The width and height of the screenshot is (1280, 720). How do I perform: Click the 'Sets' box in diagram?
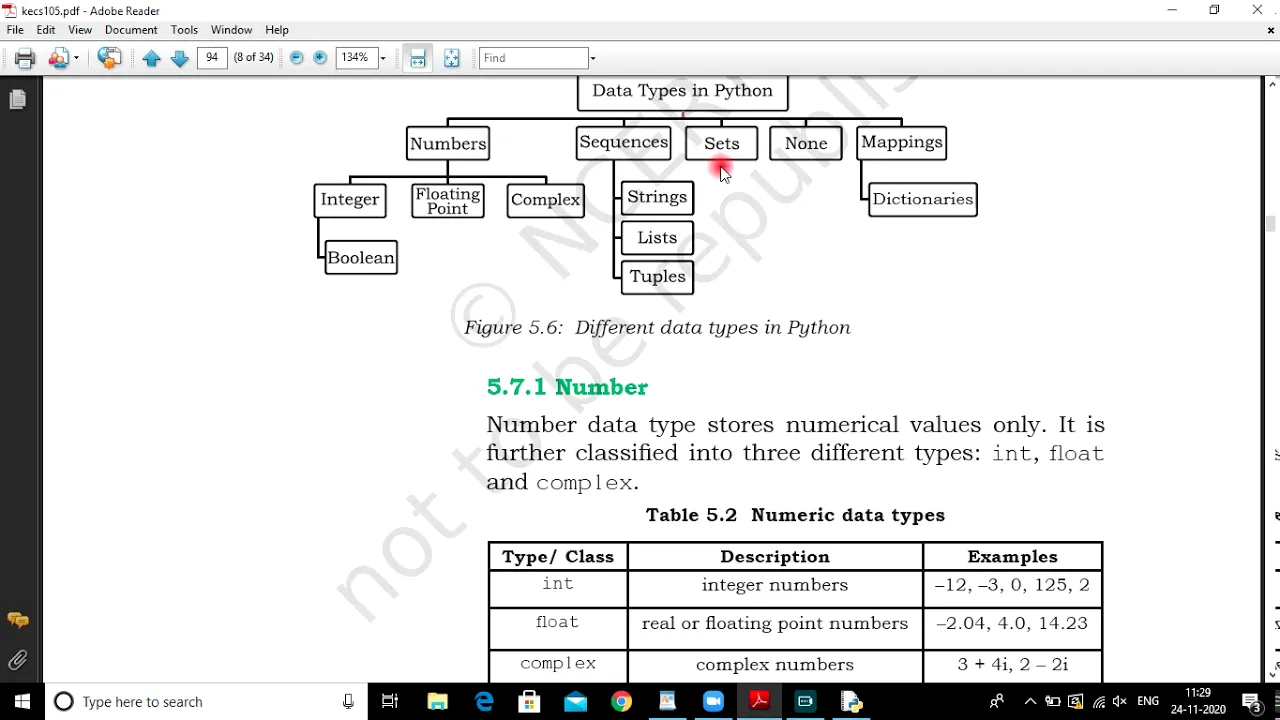722,144
